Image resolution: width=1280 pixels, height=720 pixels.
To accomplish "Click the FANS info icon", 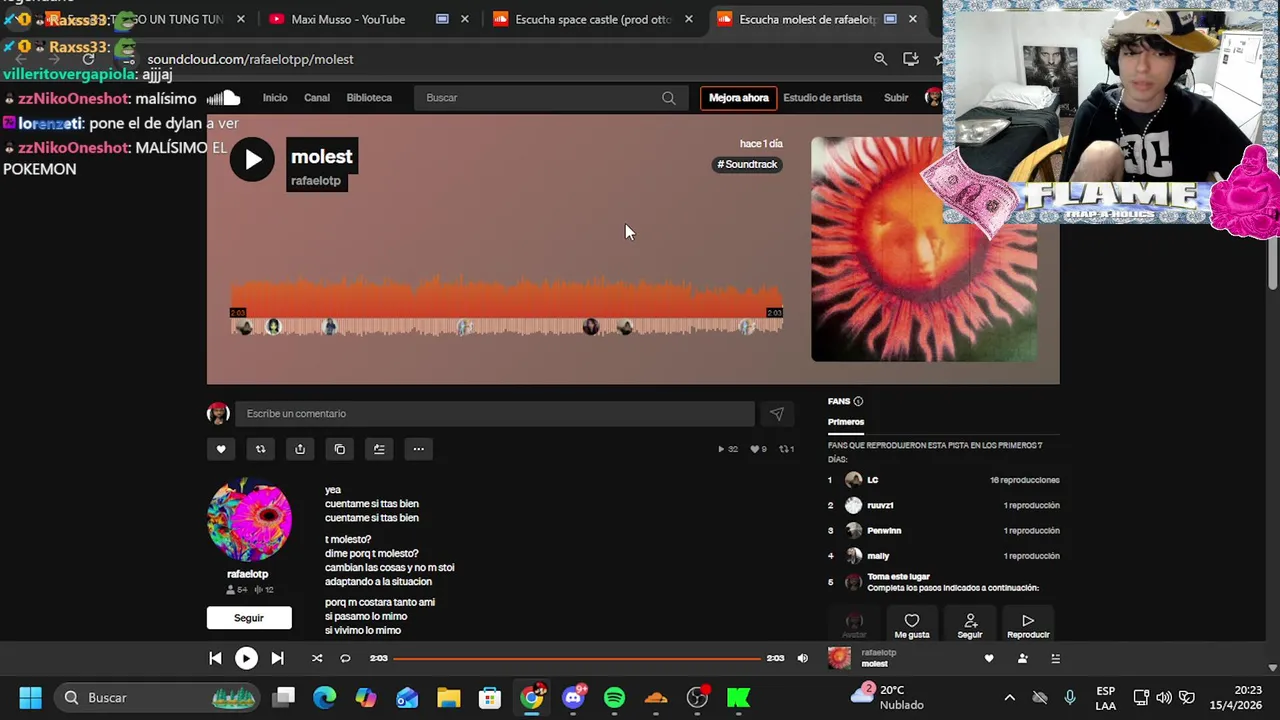I will point(858,402).
